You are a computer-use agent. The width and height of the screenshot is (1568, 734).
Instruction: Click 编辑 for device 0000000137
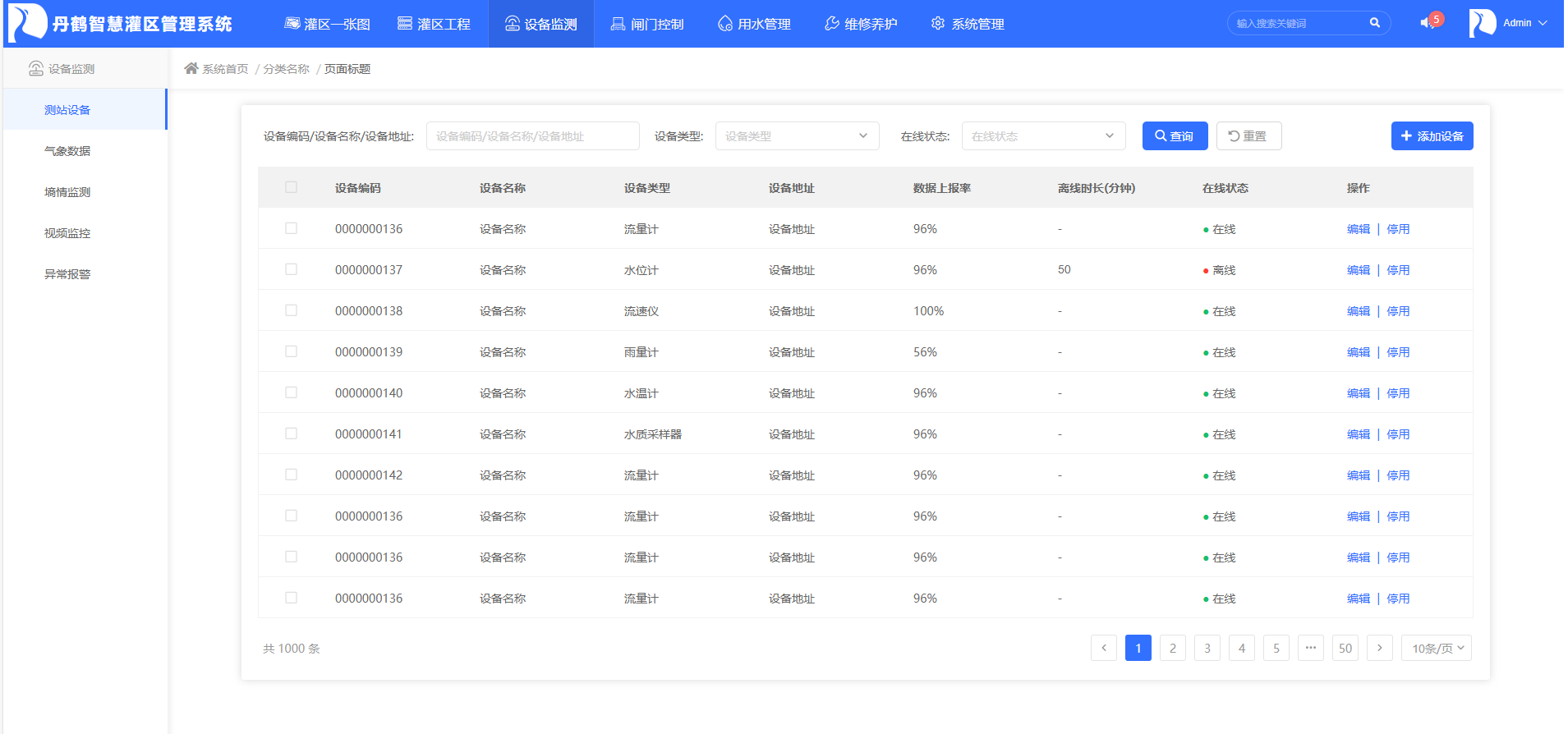(x=1359, y=270)
